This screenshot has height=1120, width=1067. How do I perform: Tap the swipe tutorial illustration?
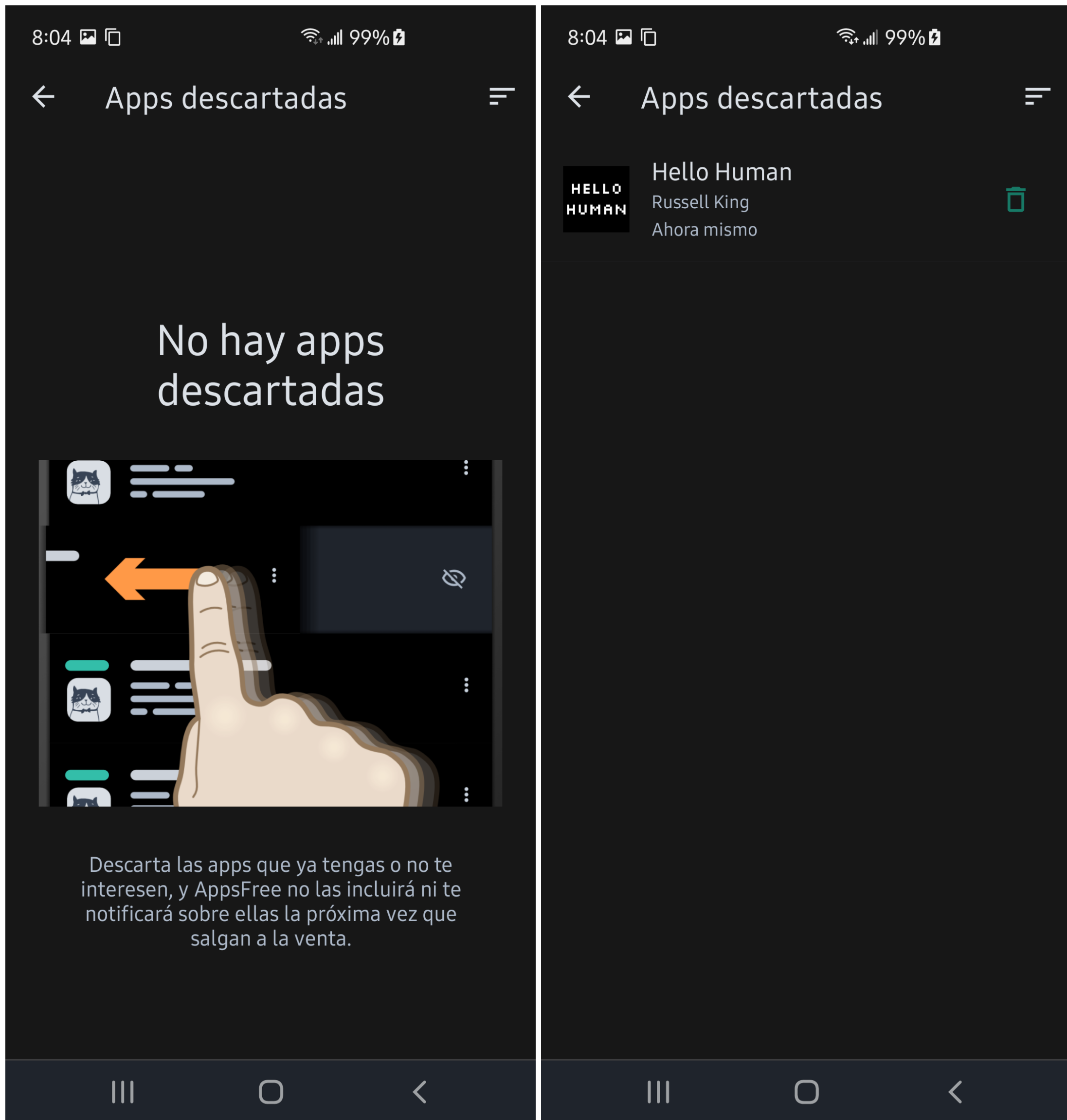(270, 633)
